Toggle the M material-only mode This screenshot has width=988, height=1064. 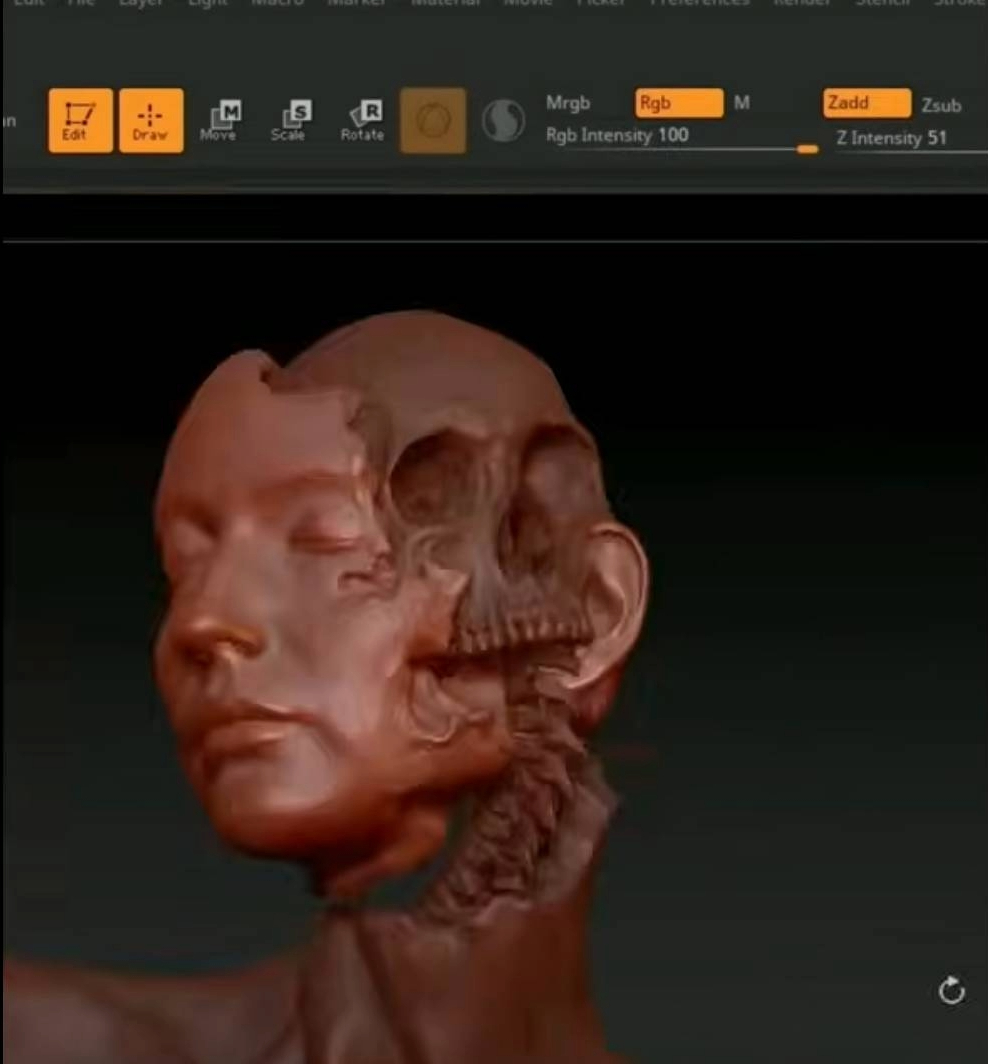pyautogui.click(x=742, y=102)
